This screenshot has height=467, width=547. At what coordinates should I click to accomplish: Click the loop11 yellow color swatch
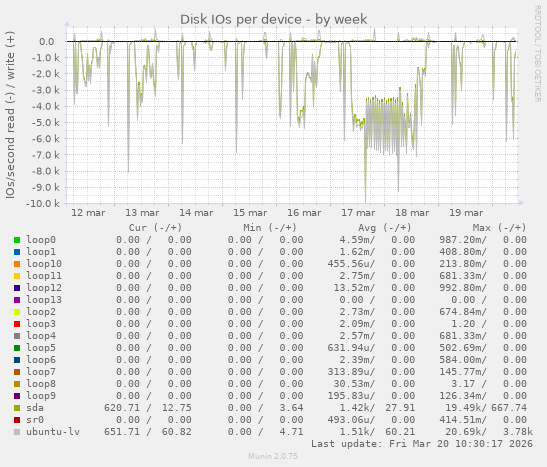tap(17, 276)
